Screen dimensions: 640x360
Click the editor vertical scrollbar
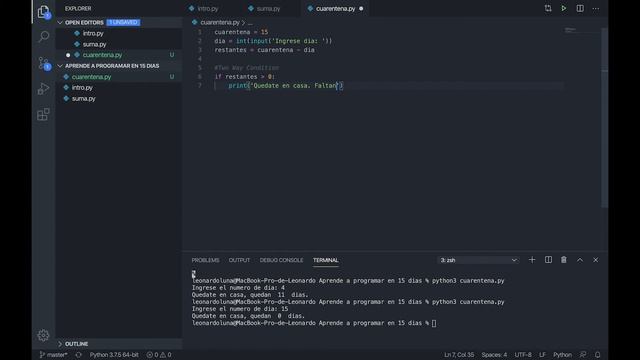[x=604, y=118]
